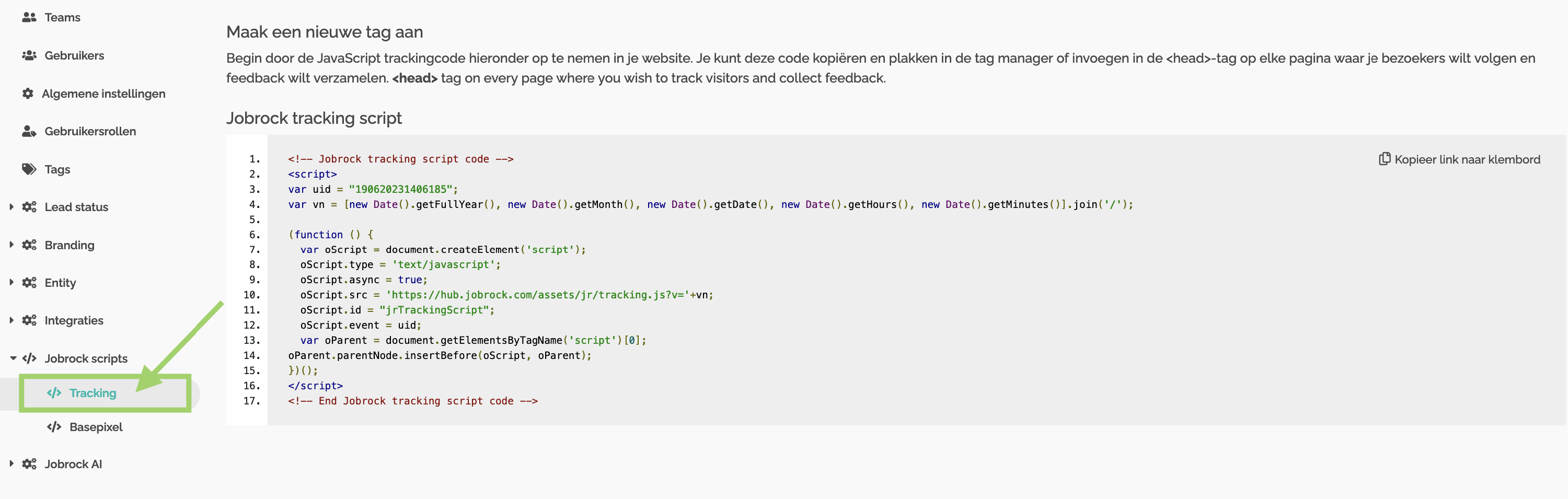Viewport: 1568px width, 499px height.
Task: Click the Branding gears icon
Action: [x=29, y=245]
